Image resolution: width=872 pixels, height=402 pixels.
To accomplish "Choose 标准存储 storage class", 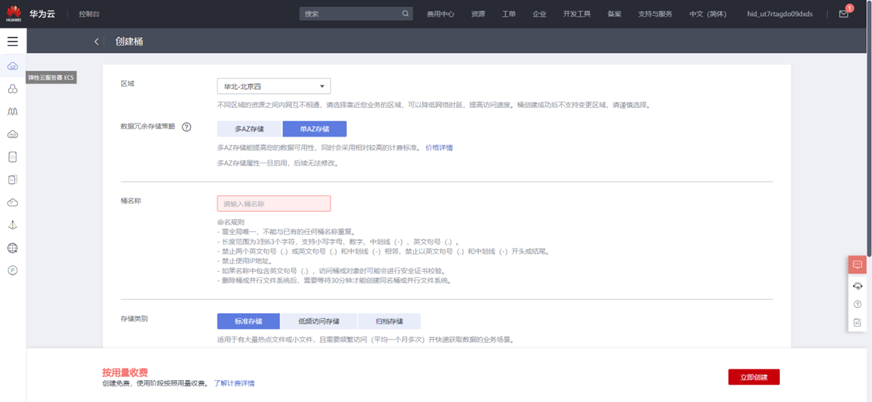I will point(249,321).
